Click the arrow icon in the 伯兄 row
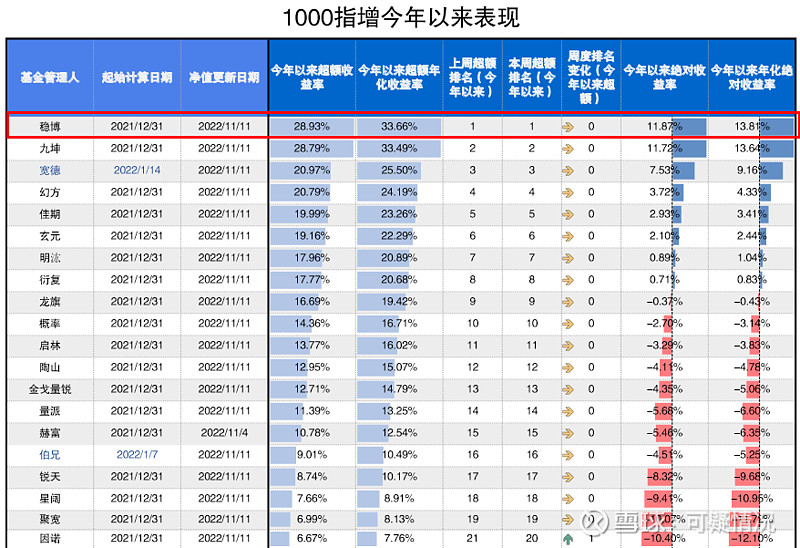The width and height of the screenshot is (800, 548). 568,455
